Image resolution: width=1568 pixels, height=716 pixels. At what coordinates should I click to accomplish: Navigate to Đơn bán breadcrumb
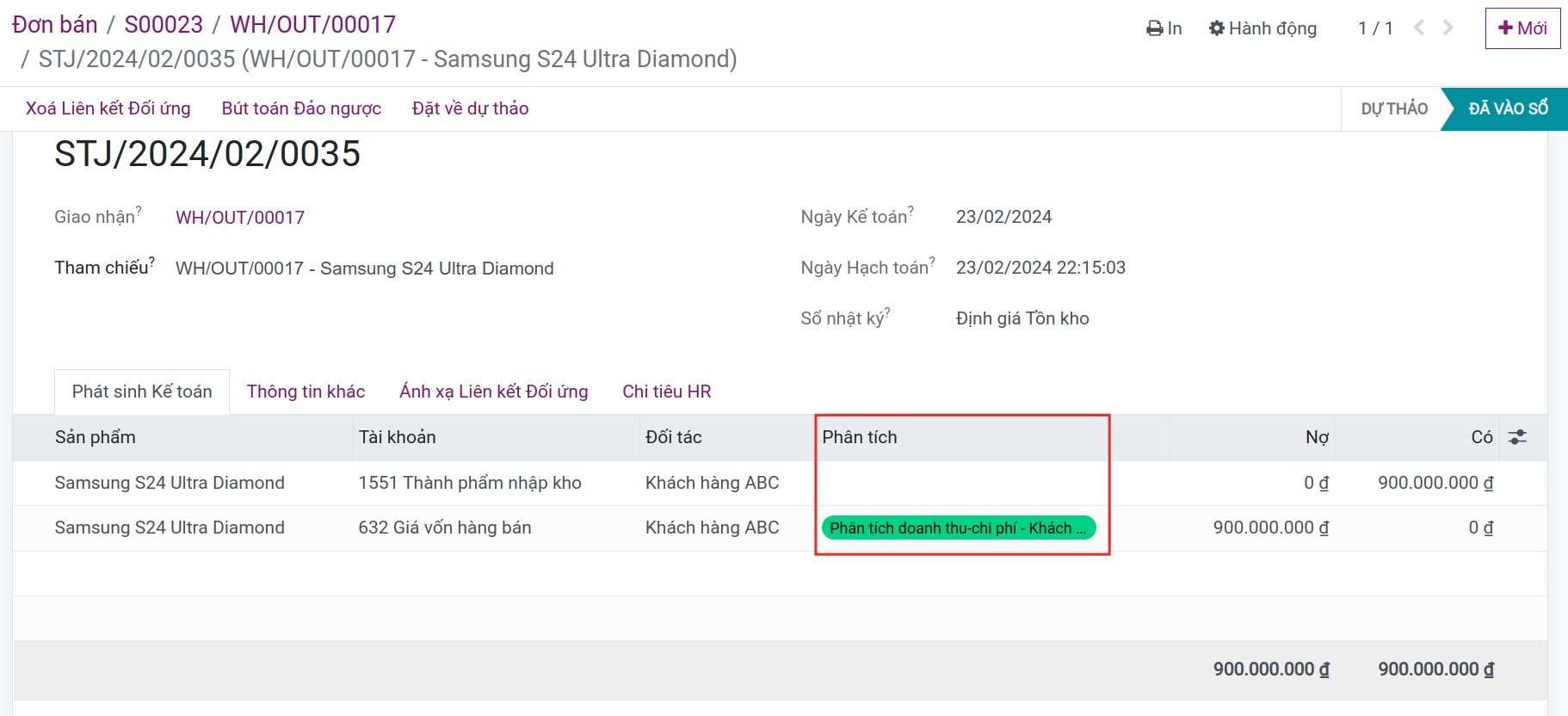[x=54, y=24]
